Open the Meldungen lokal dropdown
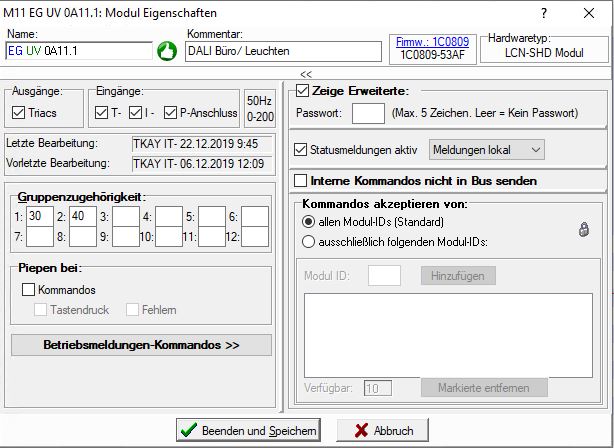This screenshot has width=614, height=448. tap(486, 150)
